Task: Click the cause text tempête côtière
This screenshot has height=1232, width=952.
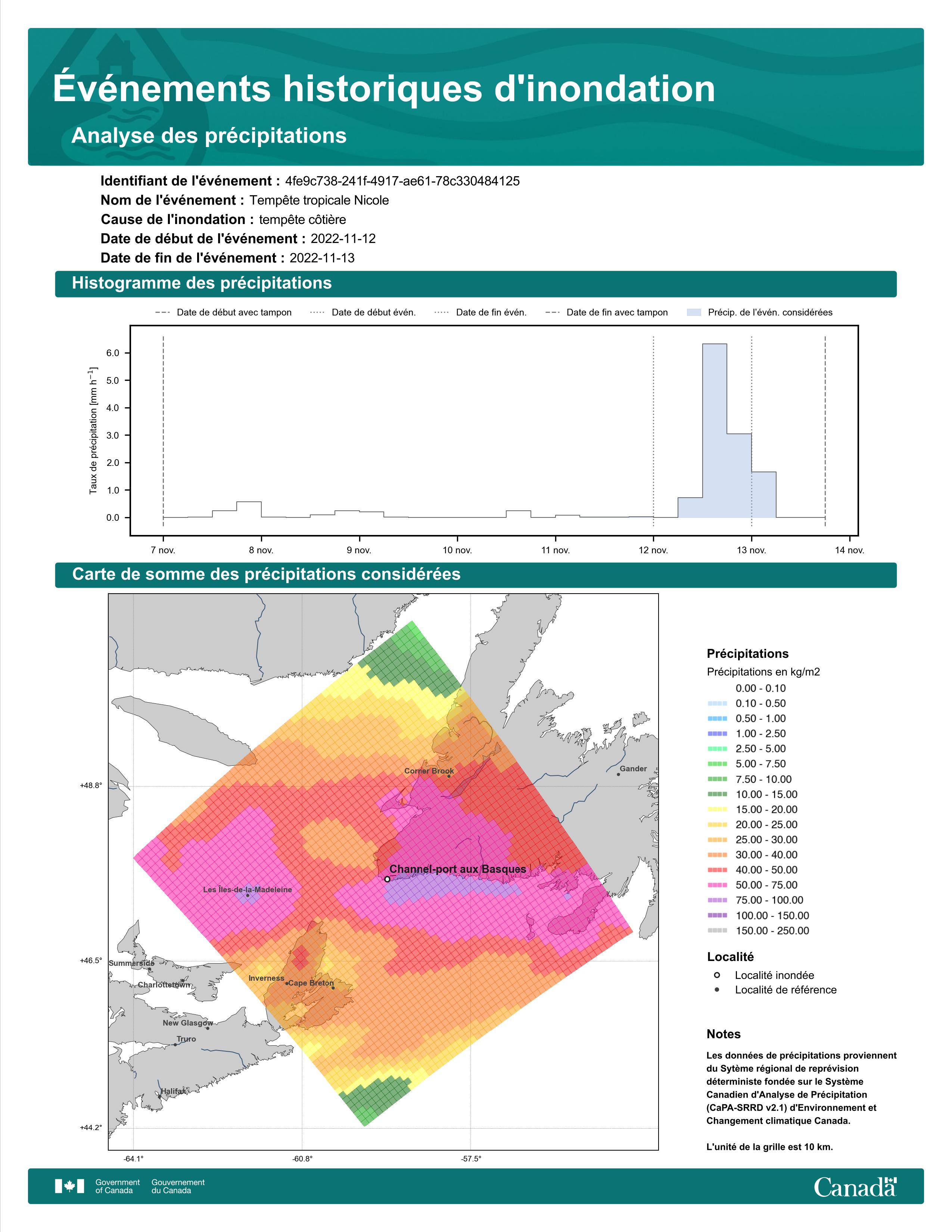Action: pyautogui.click(x=302, y=220)
